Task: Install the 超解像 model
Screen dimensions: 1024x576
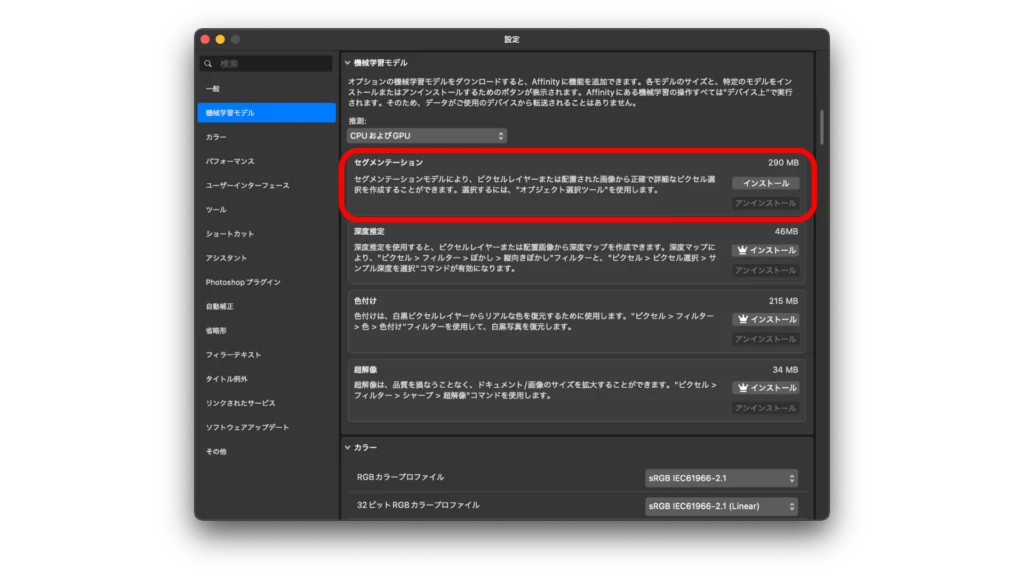Action: [x=768, y=387]
